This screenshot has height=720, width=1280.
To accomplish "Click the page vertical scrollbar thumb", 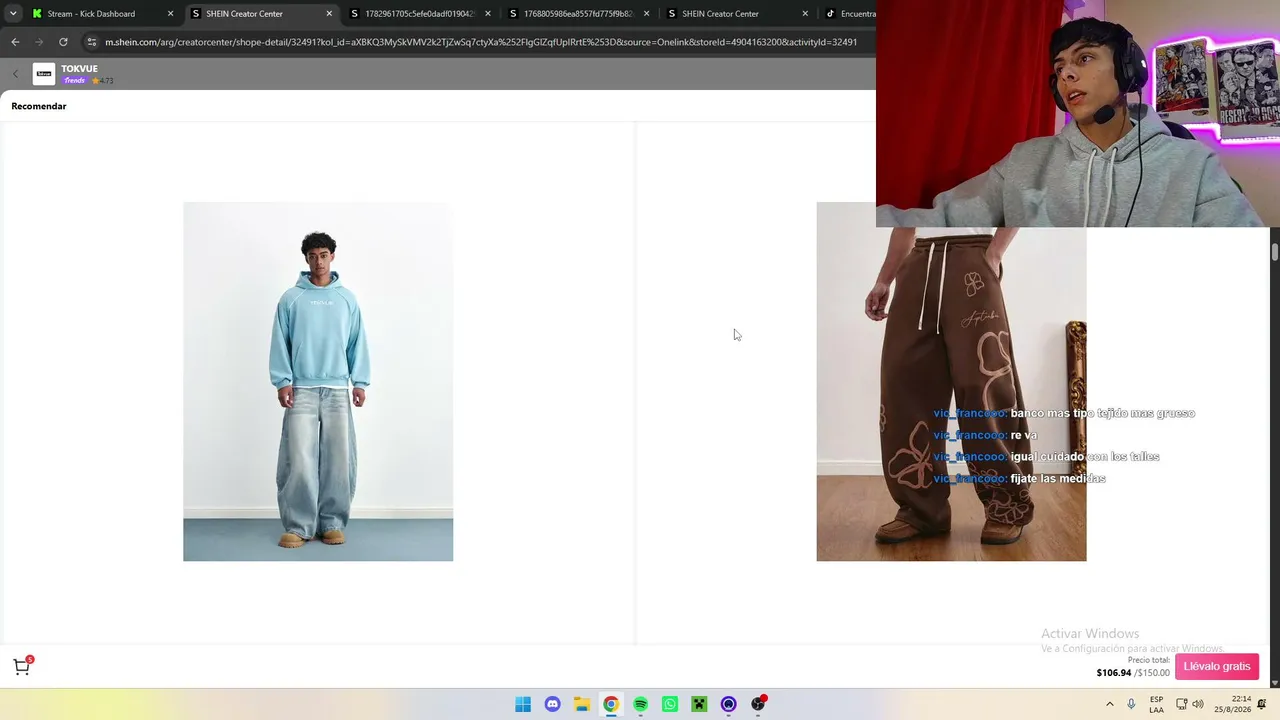I will coord(1275,252).
